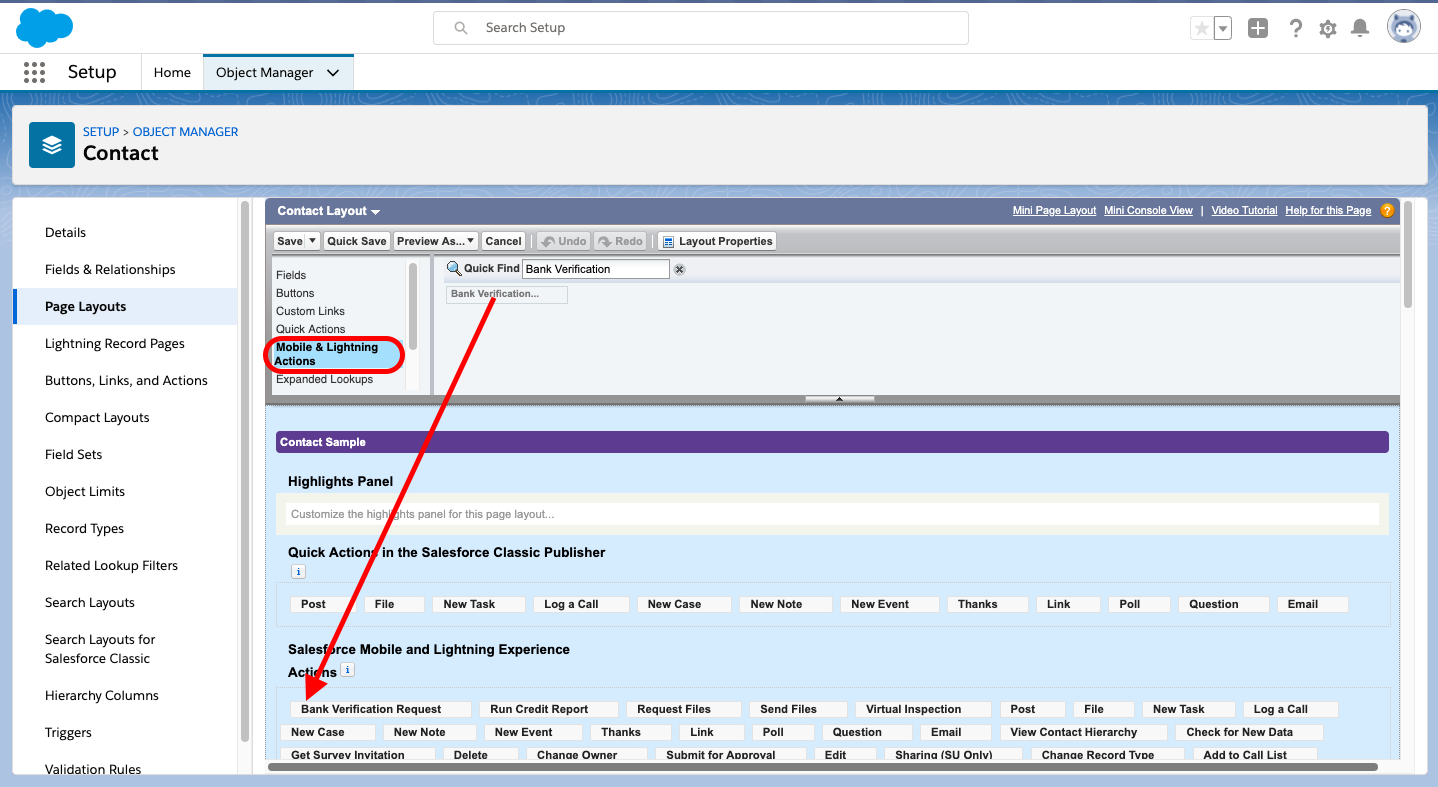Click the Layout Properties button
Image resolution: width=1438 pixels, height=787 pixels.
pos(717,241)
